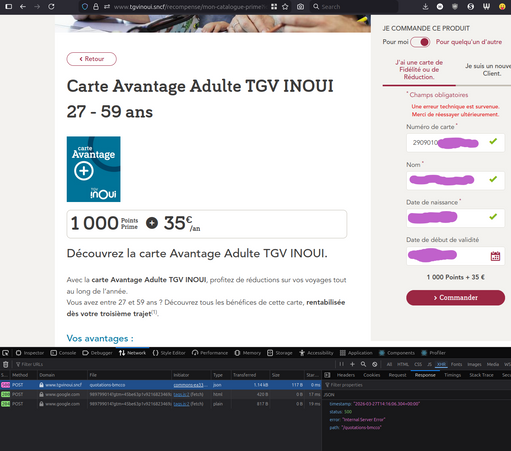Filter network requests by Fonts
This screenshot has width=511, height=451.
point(456,364)
